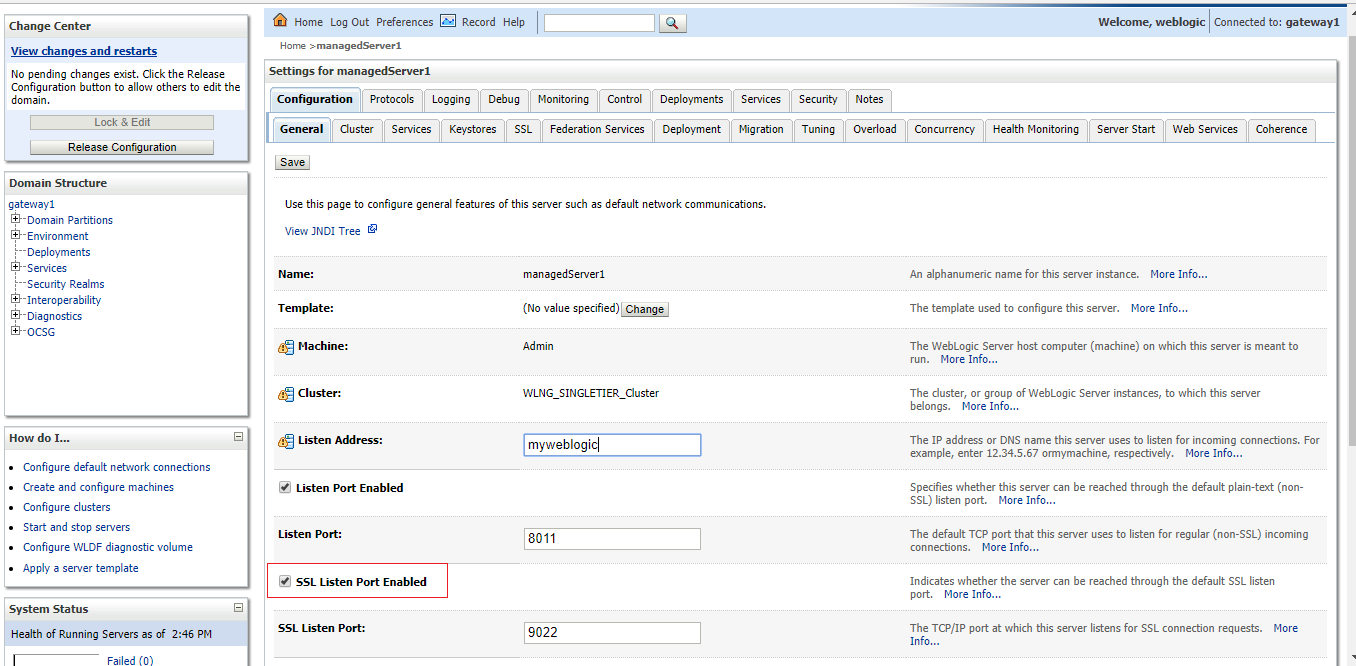Click the external-link icon beside View JNDI Tree

372,230
